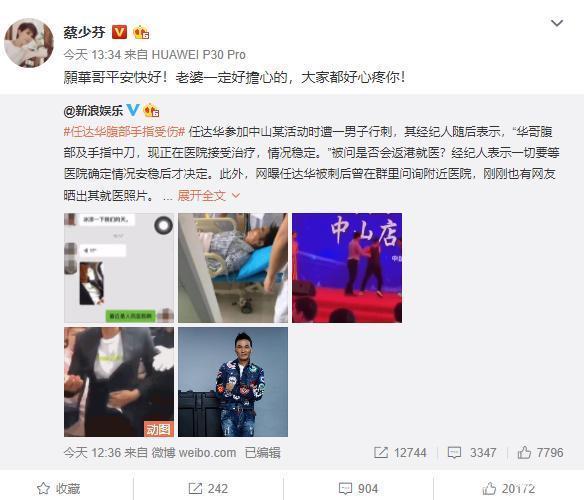584x500 pixels.
Task: Open the post options chevron menu
Action: (x=557, y=23)
